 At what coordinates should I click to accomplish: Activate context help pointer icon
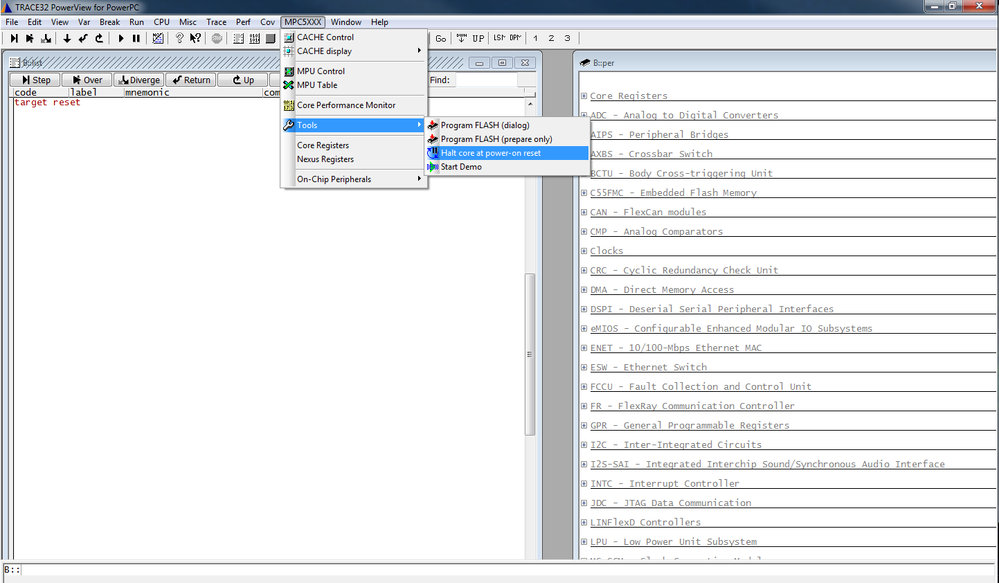pyautogui.click(x=196, y=38)
